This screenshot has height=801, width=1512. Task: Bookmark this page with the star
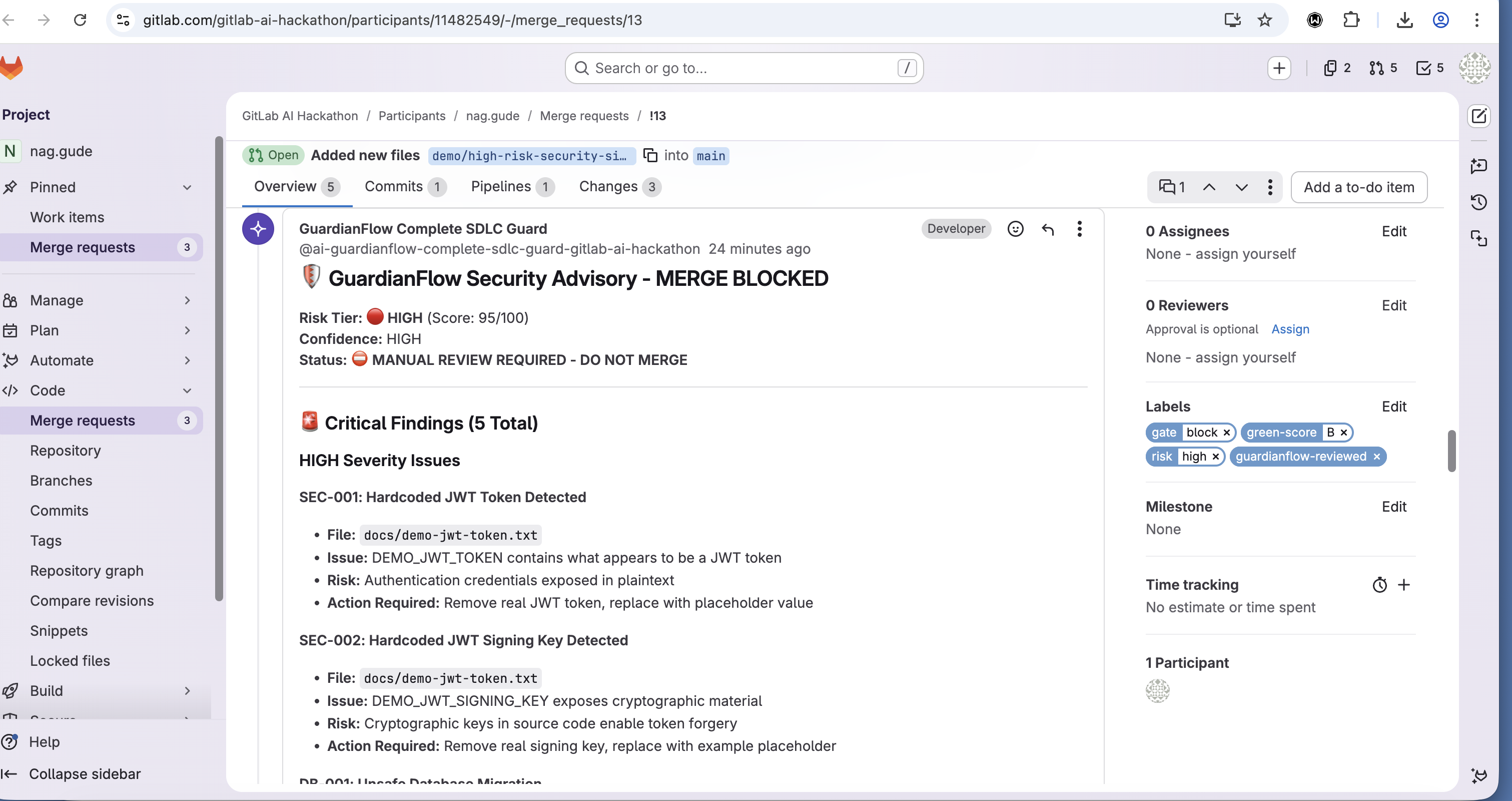[1264, 20]
